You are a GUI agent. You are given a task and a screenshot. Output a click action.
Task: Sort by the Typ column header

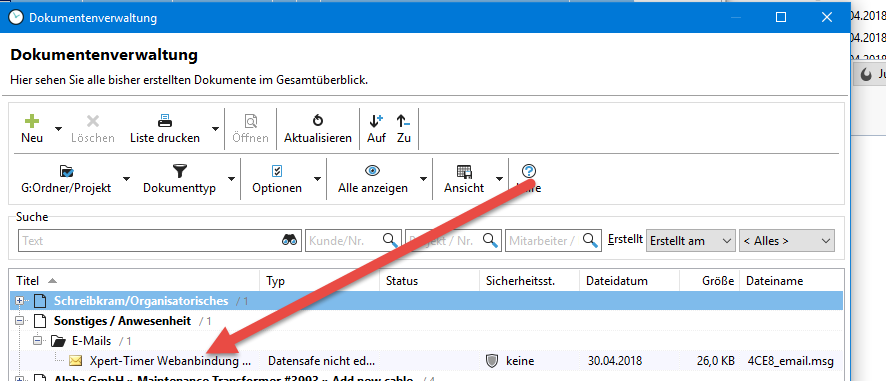click(319, 281)
